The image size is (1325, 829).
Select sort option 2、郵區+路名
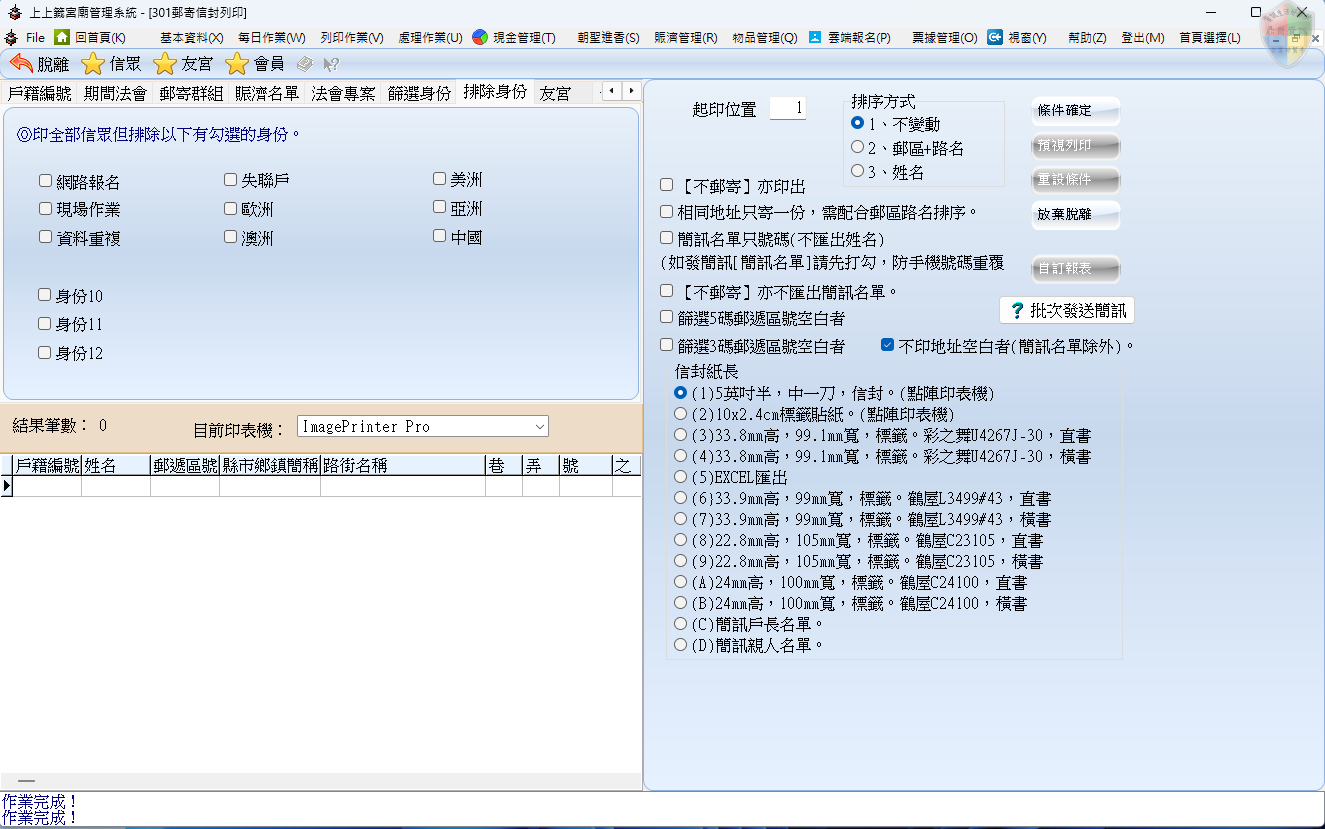coord(857,147)
